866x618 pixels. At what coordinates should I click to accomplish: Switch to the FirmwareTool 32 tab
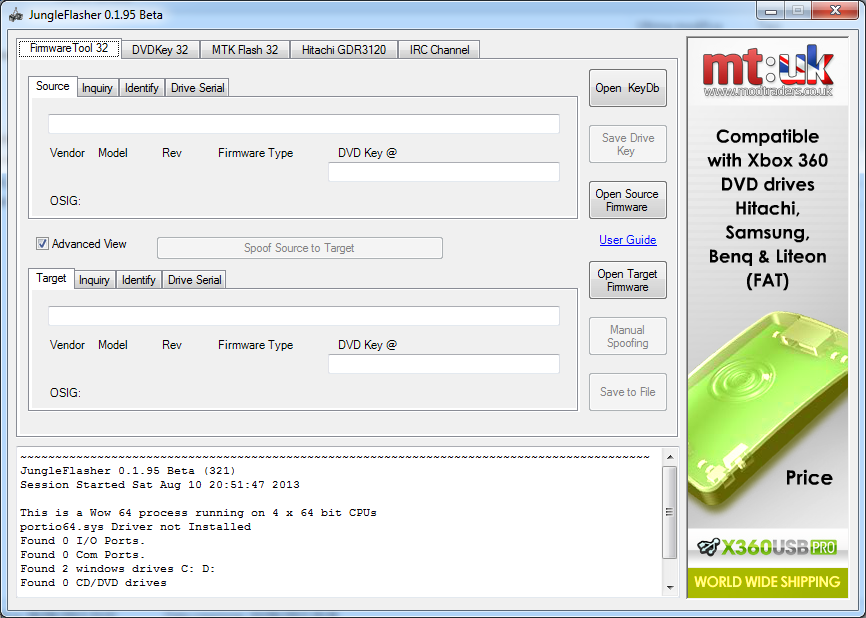pyautogui.click(x=69, y=49)
